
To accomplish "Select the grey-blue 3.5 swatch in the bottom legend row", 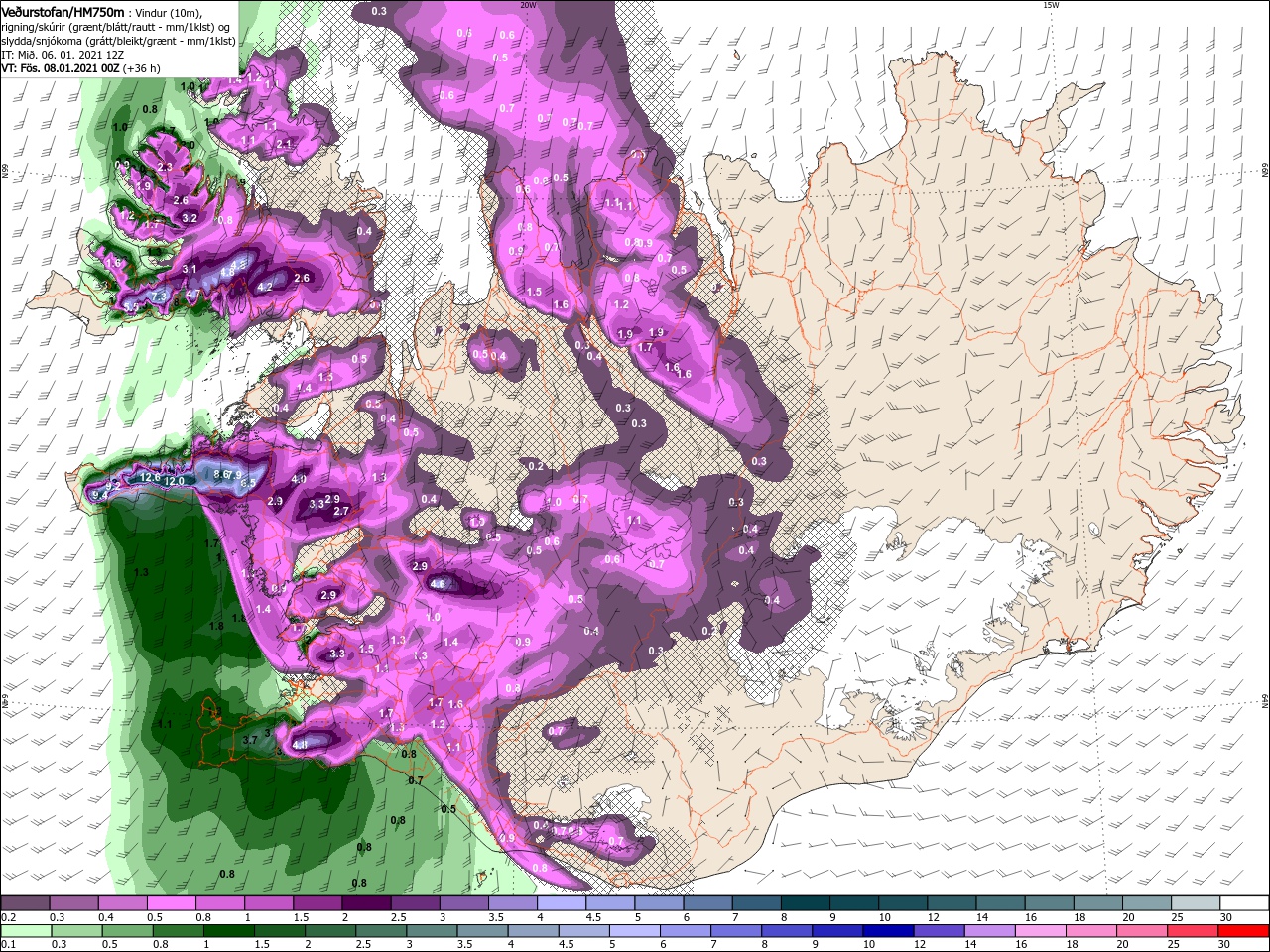I will click(x=481, y=931).
